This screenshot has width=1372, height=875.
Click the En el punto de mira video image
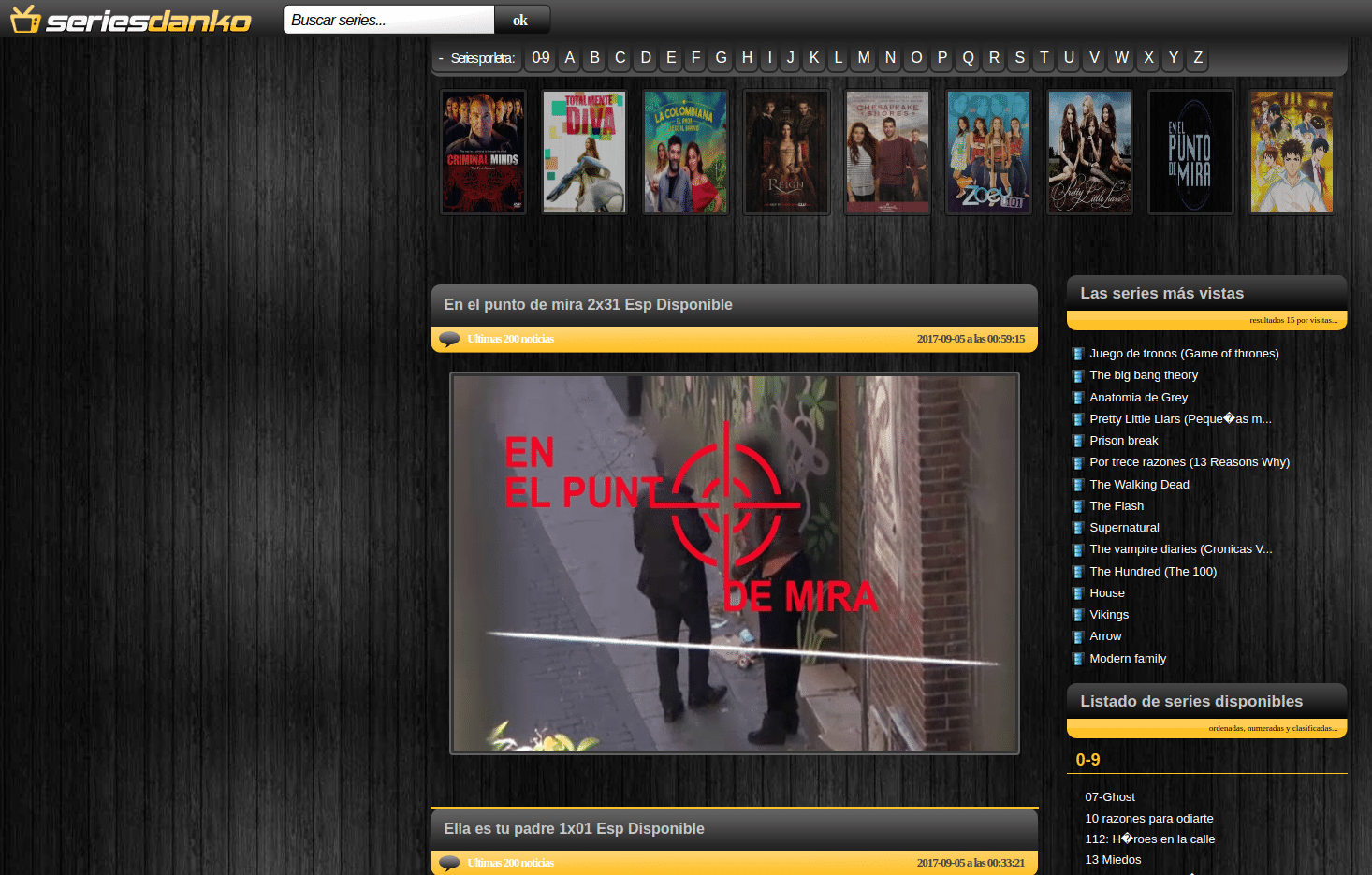pos(734,563)
